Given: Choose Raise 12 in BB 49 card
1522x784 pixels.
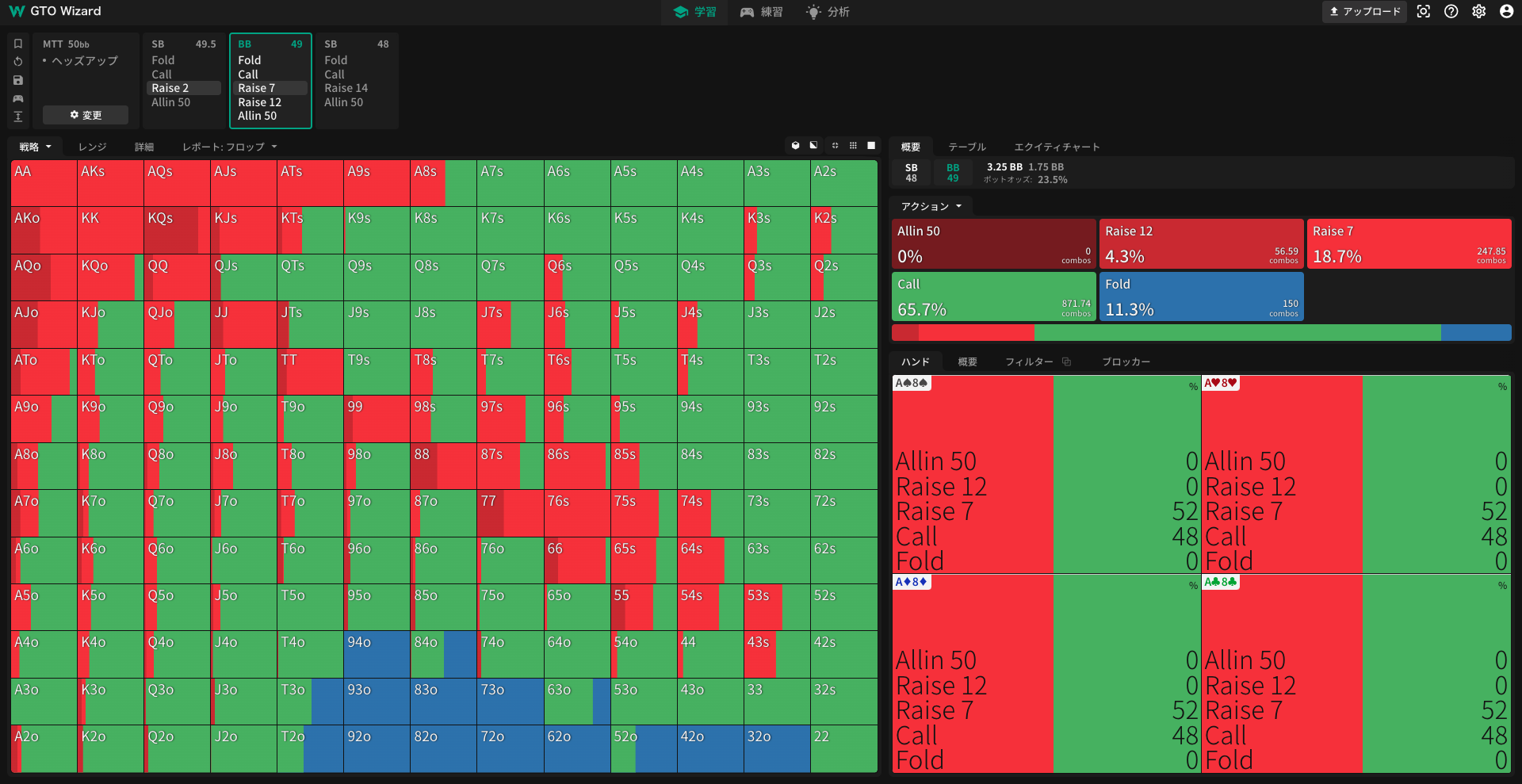Looking at the screenshot, I should click(271, 102).
